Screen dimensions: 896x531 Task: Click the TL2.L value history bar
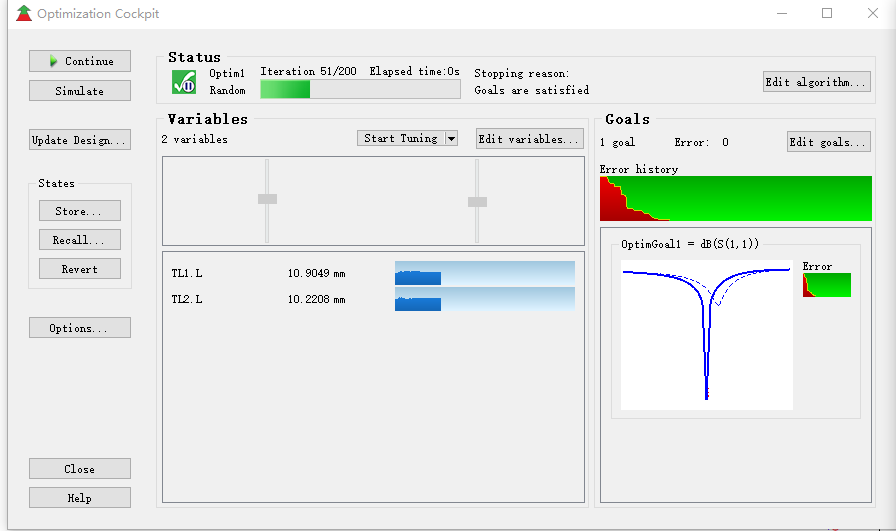click(484, 299)
